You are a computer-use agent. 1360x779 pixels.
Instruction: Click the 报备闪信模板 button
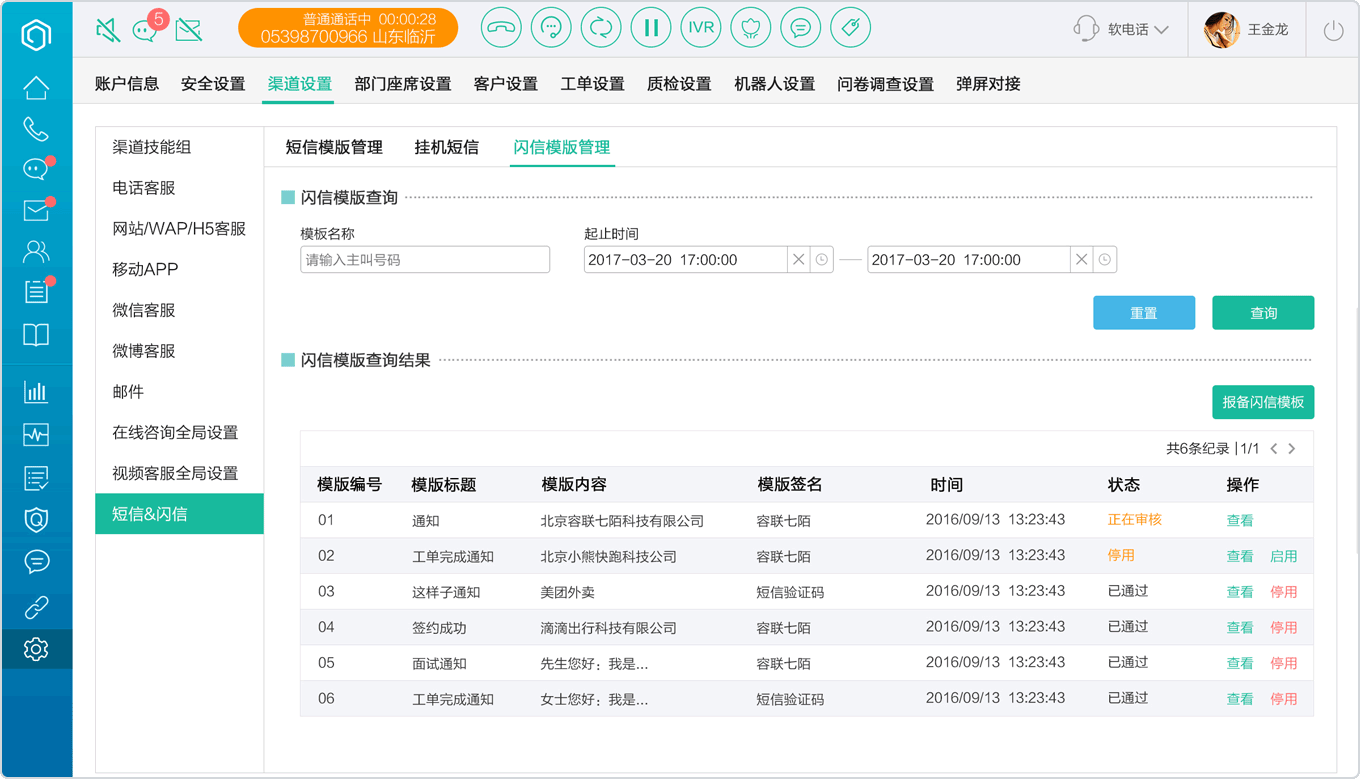tap(1263, 402)
